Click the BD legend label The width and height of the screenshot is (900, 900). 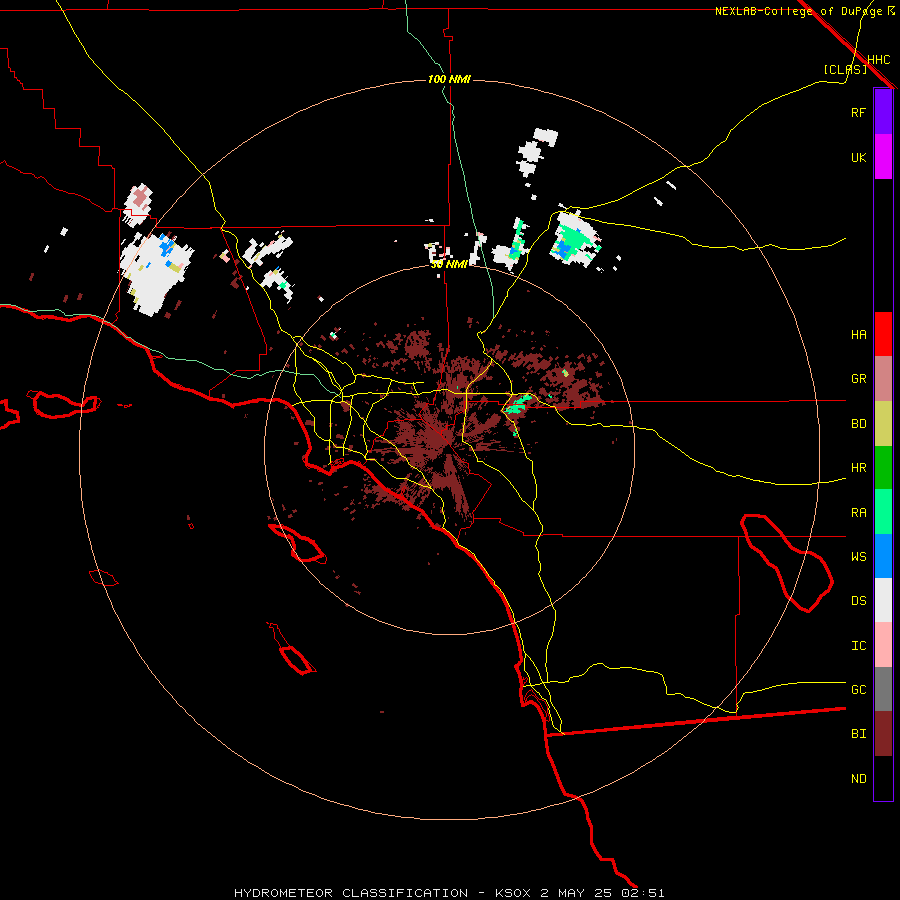(x=859, y=424)
